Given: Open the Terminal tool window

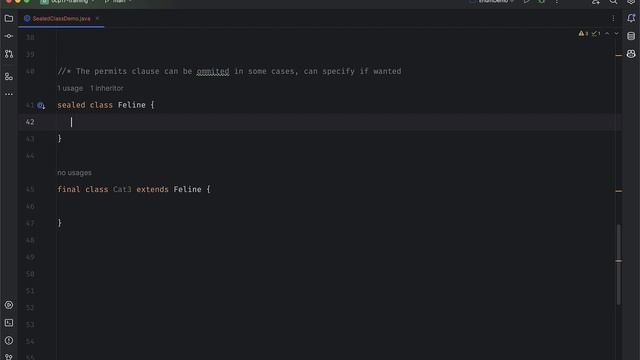Looking at the screenshot, I should [9, 323].
